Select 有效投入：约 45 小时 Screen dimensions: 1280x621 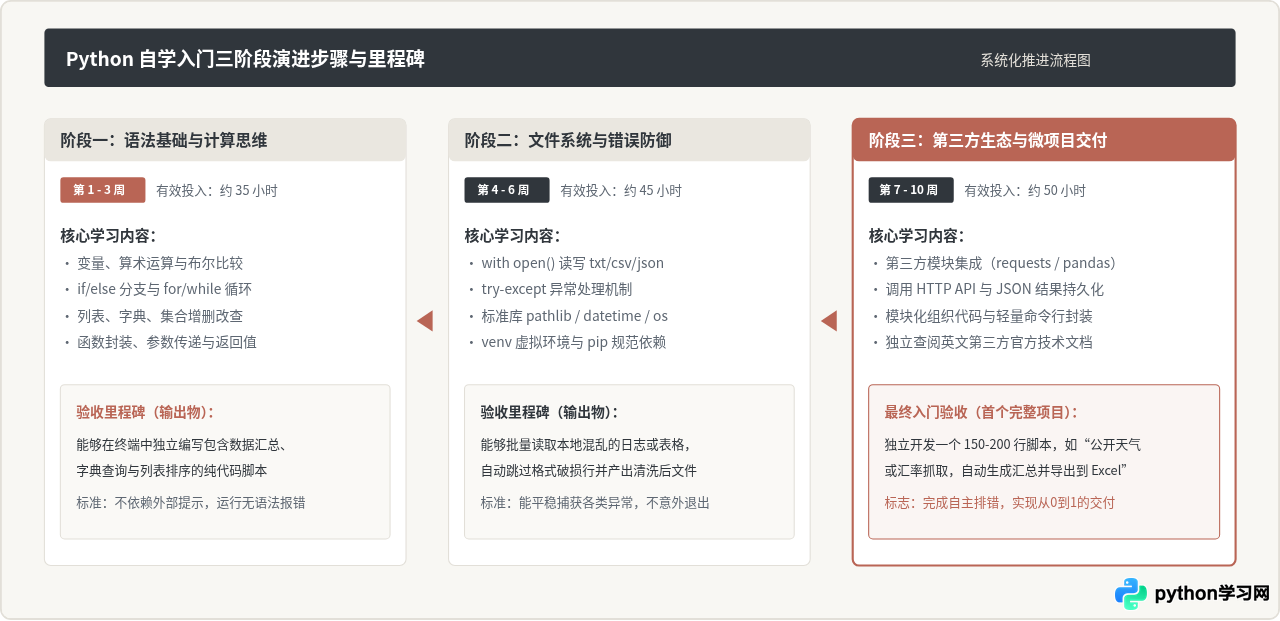click(x=621, y=190)
